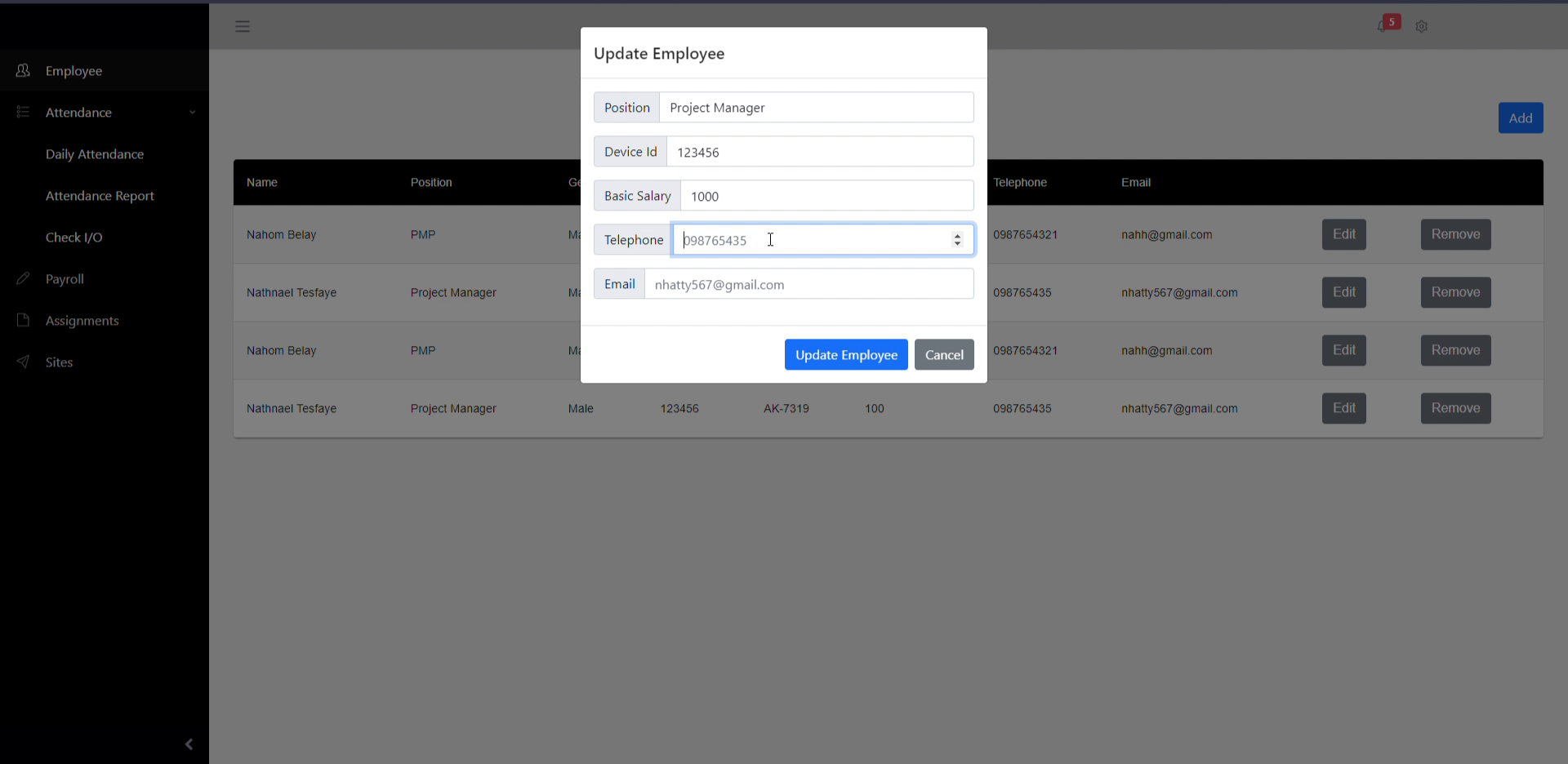Click the hamburger menu icon

point(243,26)
